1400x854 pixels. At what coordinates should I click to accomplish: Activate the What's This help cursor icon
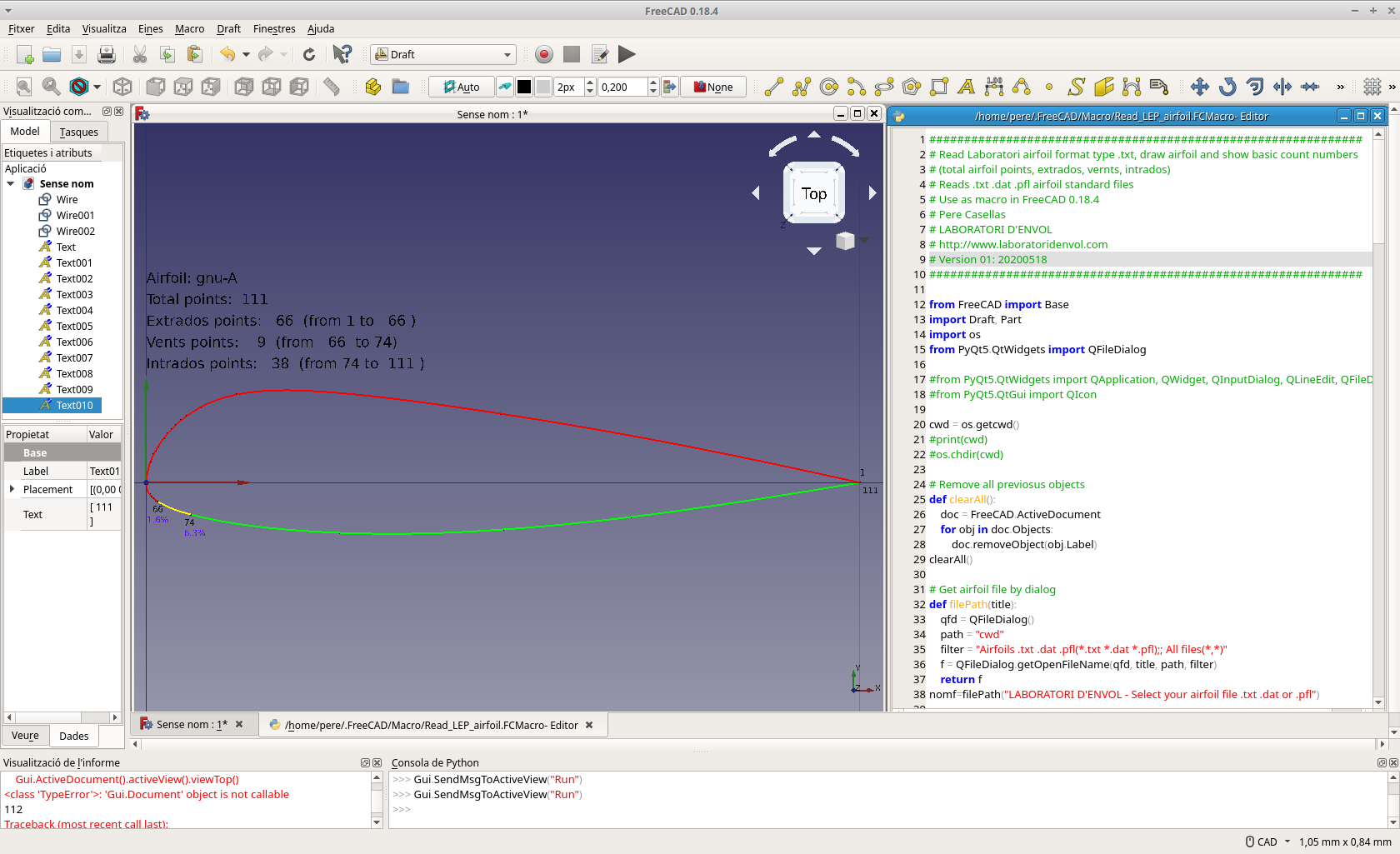(x=342, y=55)
